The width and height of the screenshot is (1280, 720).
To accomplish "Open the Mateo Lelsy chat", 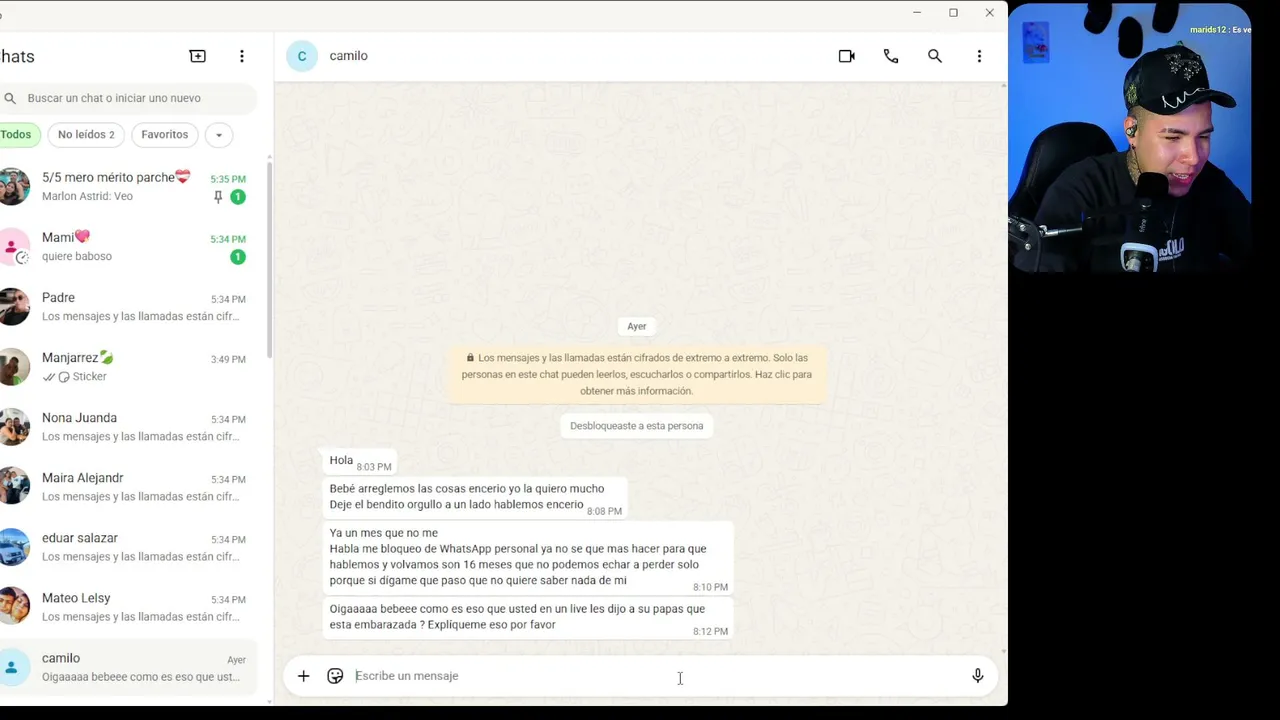I will point(129,607).
